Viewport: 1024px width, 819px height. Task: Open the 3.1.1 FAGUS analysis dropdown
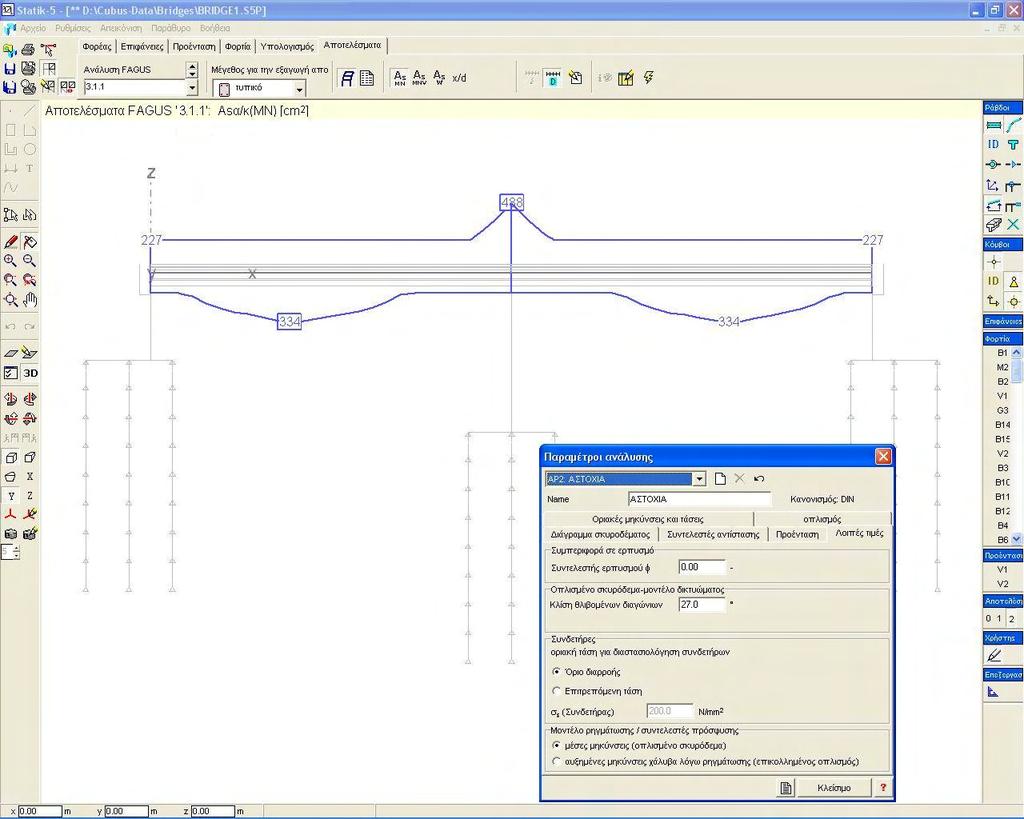[x=192, y=87]
